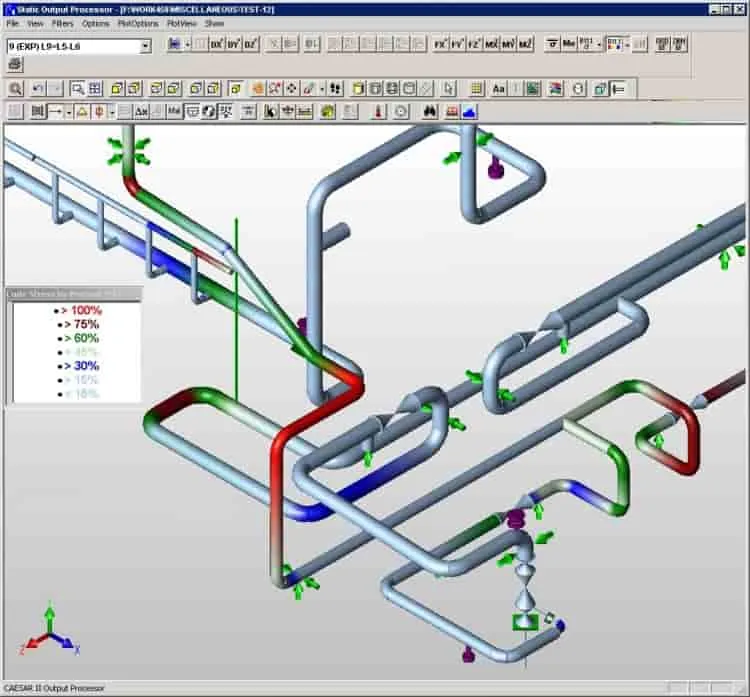Click the thermometer temperature icon

tap(378, 112)
